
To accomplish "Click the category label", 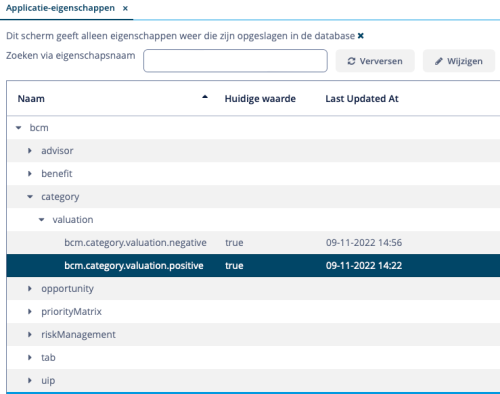I will [60, 197].
